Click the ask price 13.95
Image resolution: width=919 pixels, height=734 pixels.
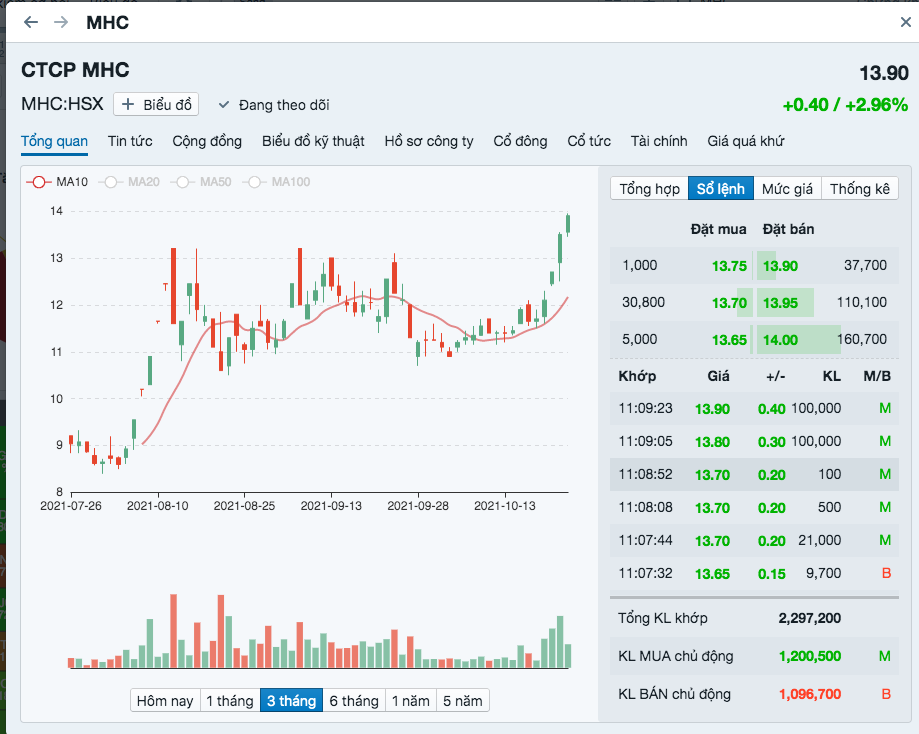(780, 303)
